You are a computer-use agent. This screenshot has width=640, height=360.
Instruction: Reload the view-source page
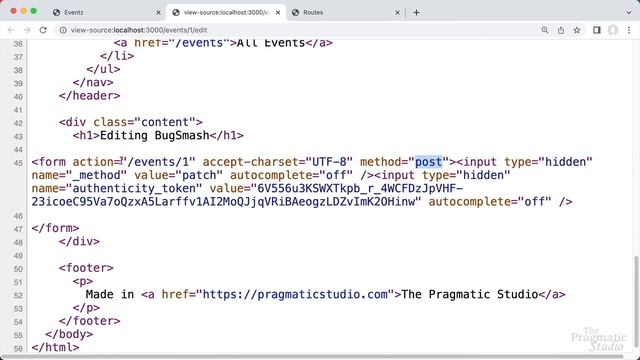(x=43, y=30)
